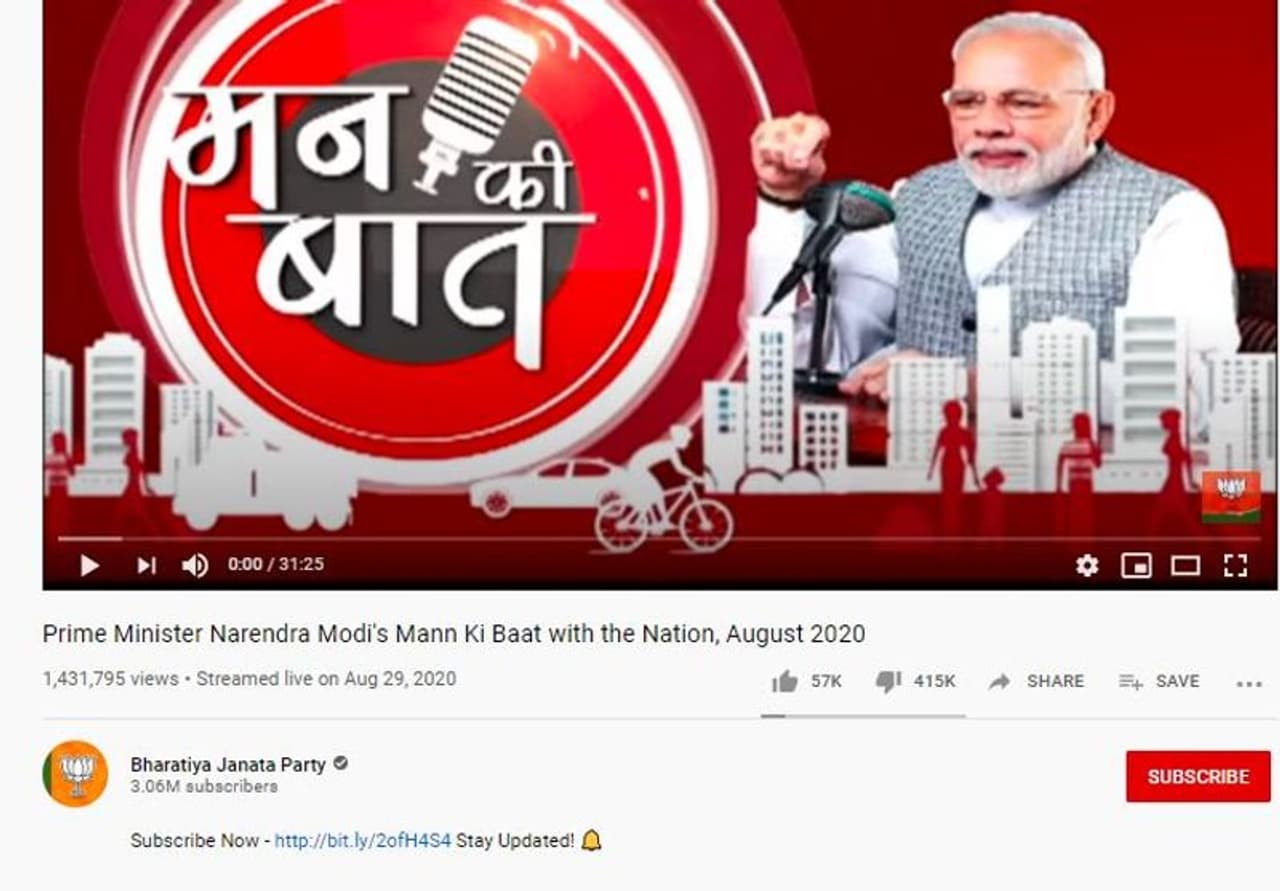Go fullscreen on the video
The width and height of the screenshot is (1280, 891).
click(x=1235, y=565)
